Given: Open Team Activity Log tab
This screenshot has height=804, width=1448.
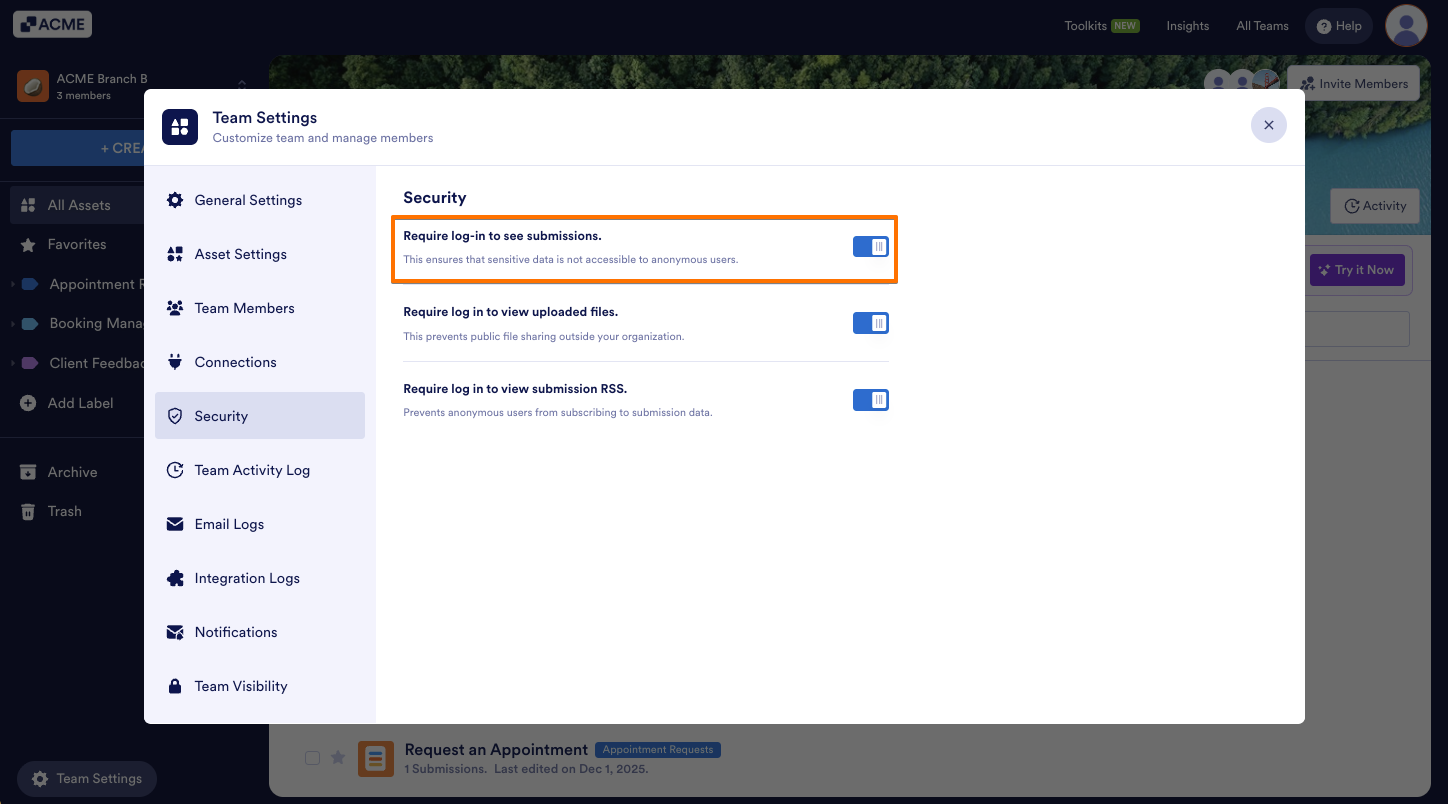Looking at the screenshot, I should tap(260, 470).
